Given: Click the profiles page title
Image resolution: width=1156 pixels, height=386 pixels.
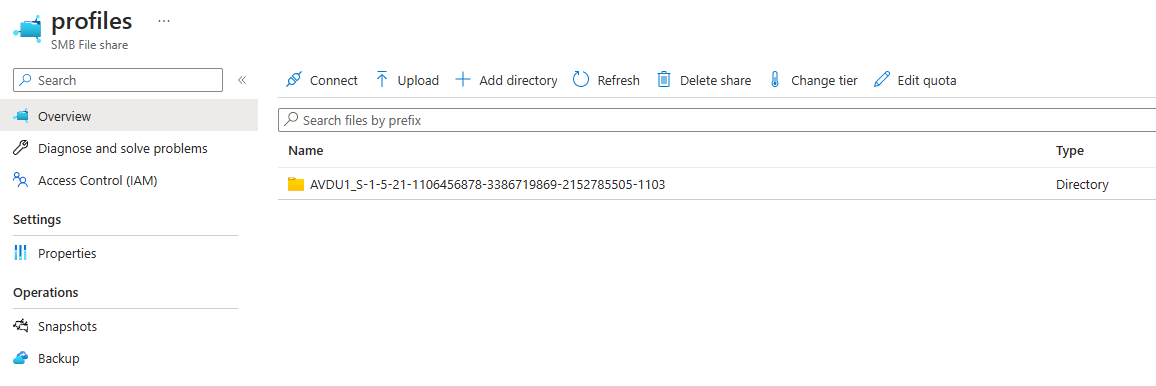Looking at the screenshot, I should tap(91, 21).
